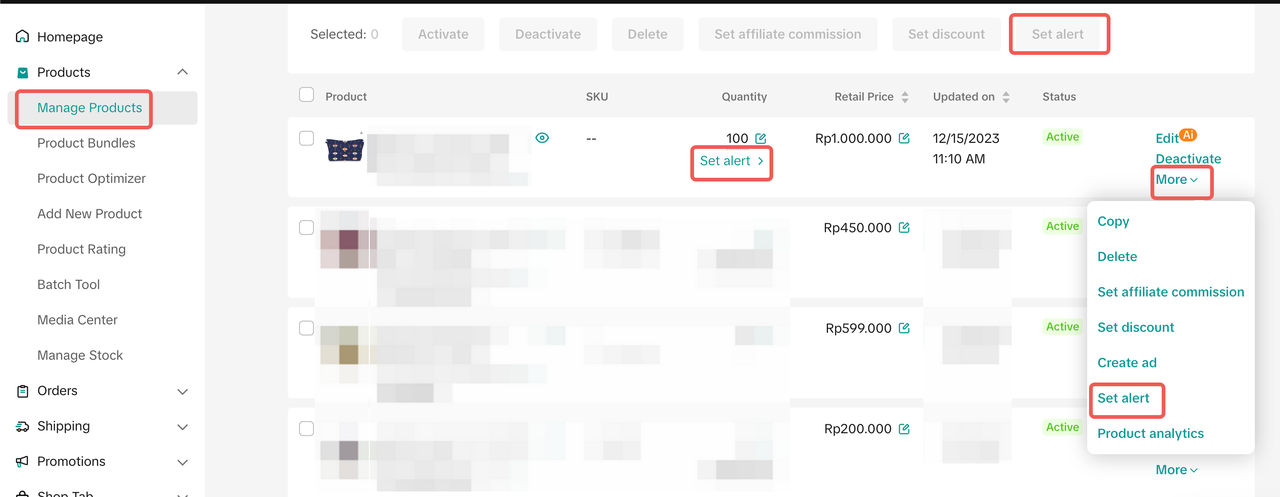Image resolution: width=1280 pixels, height=497 pixels.
Task: Choose Delete from the More menu
Action: pos(1117,257)
